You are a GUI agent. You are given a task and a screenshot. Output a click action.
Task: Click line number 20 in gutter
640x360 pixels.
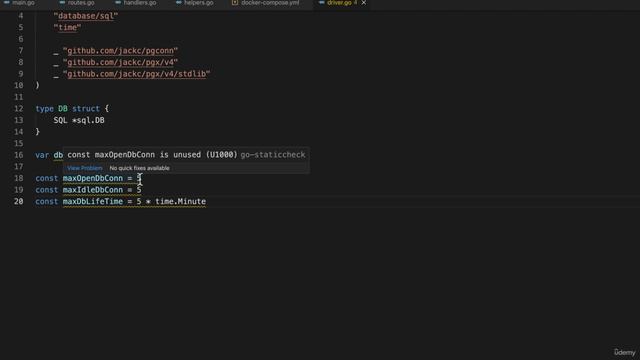pos(19,202)
